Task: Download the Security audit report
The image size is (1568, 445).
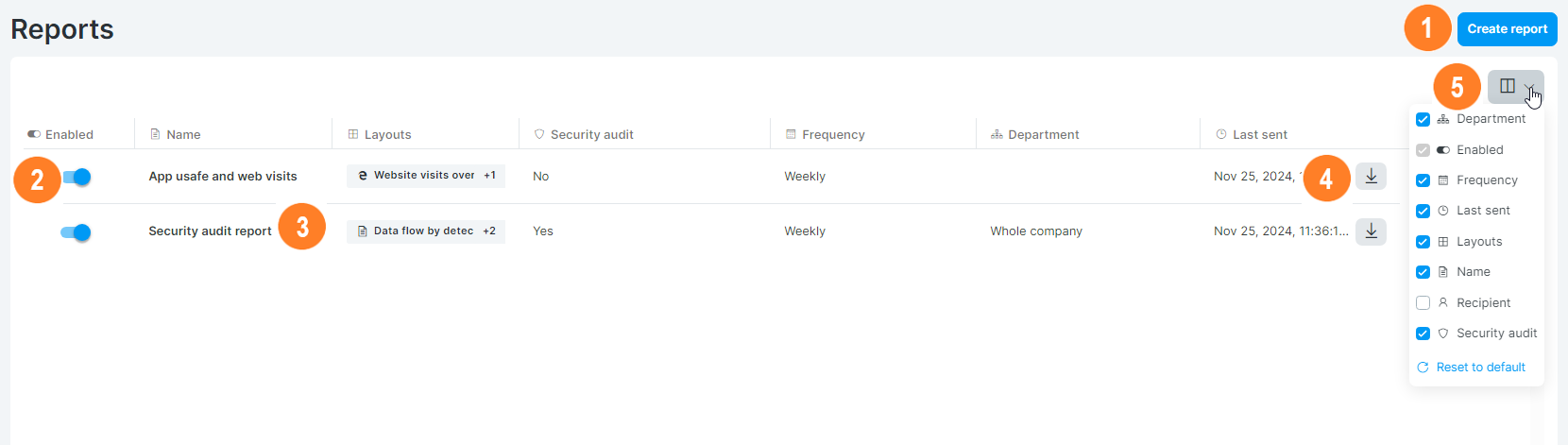Action: 1371,231
